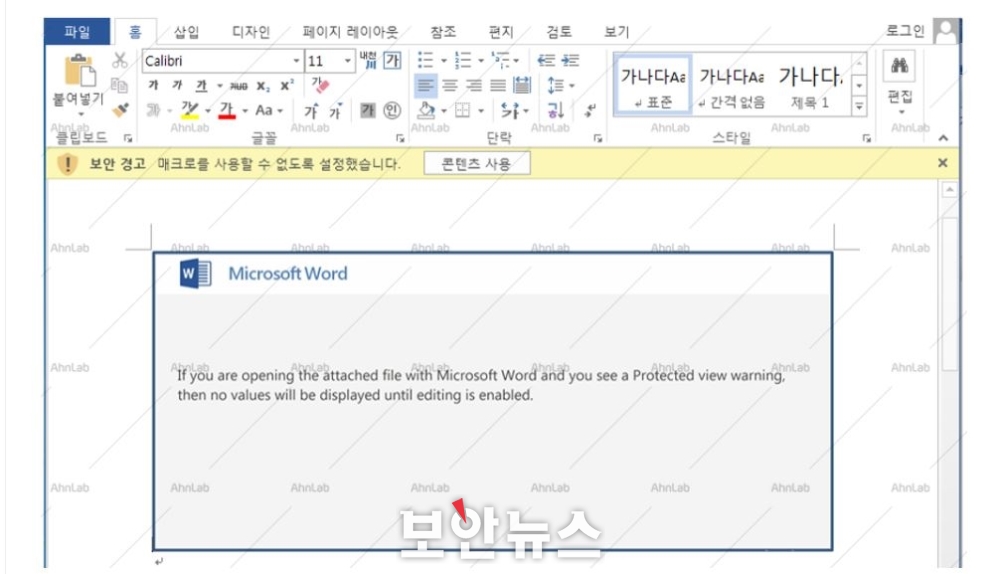This screenshot has height=574, width=1000.
Task: Toggle Justify paragraph alignment
Action: click(498, 85)
